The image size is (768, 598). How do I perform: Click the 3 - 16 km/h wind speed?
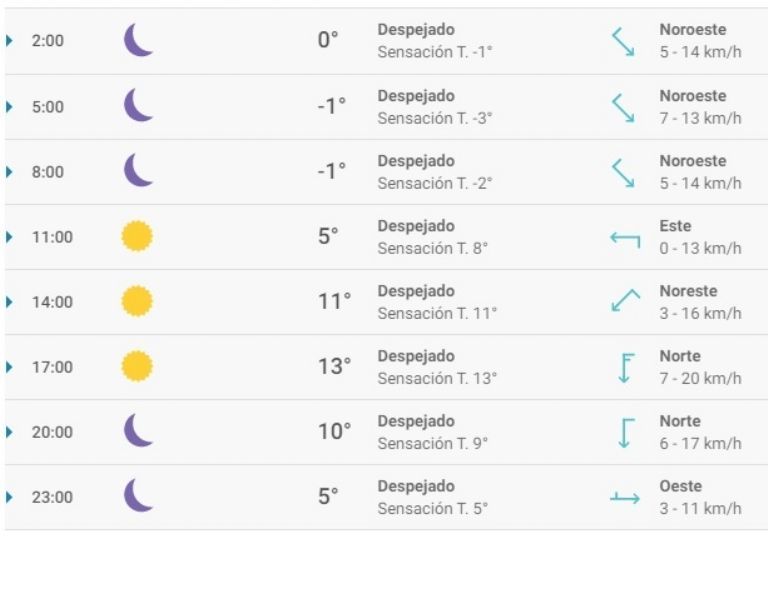click(x=700, y=313)
